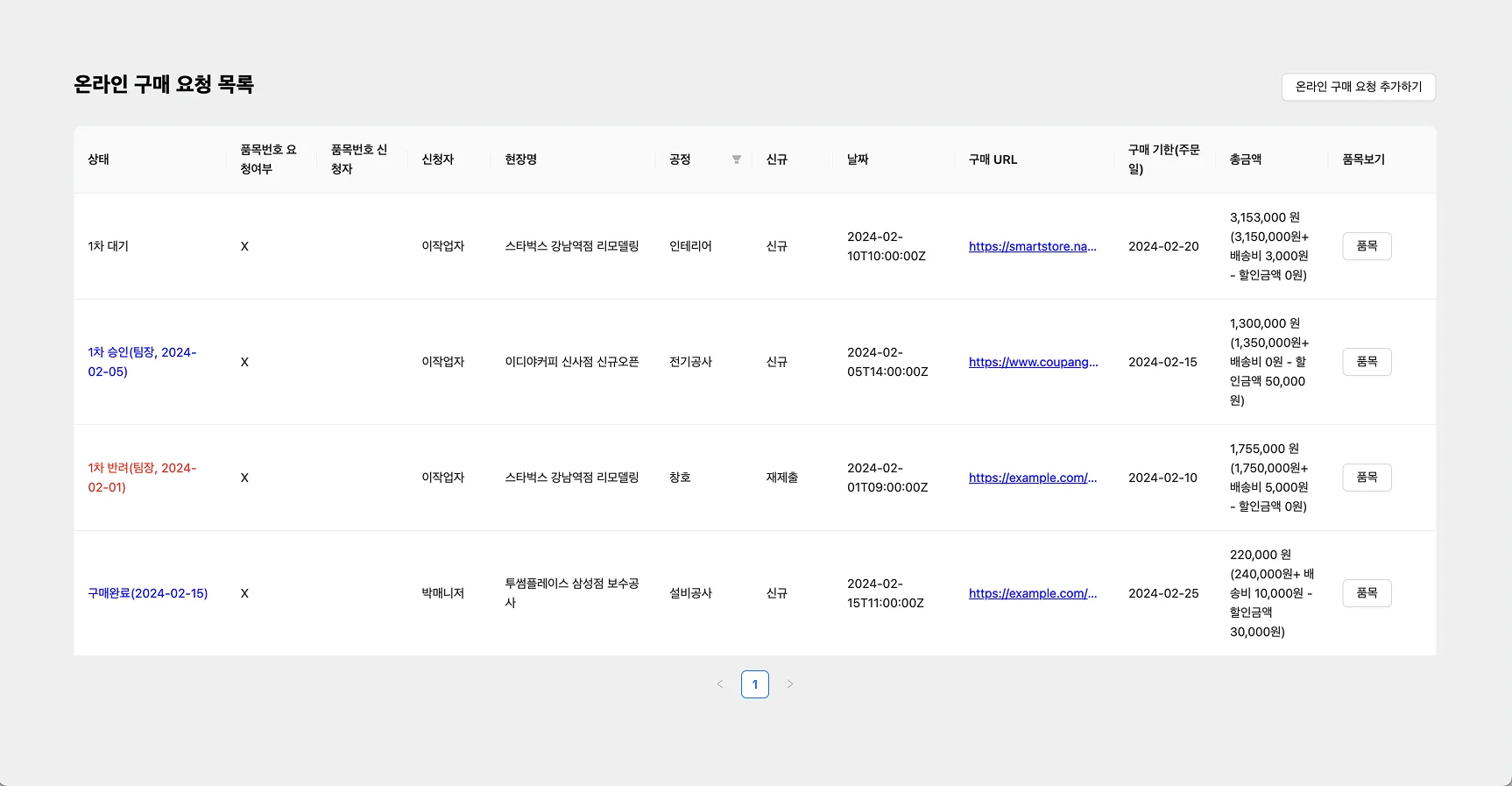
Task: Open 품목 button for 1차 대기 row
Action: [x=1367, y=246]
